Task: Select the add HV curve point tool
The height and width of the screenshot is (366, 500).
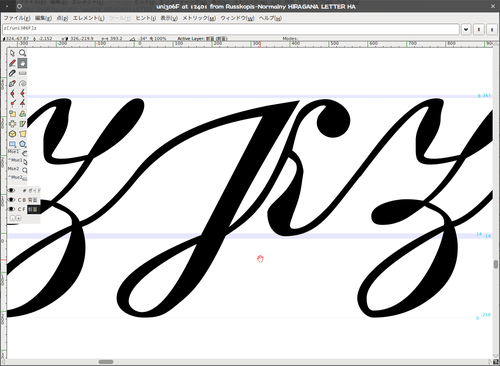Action: (22, 93)
